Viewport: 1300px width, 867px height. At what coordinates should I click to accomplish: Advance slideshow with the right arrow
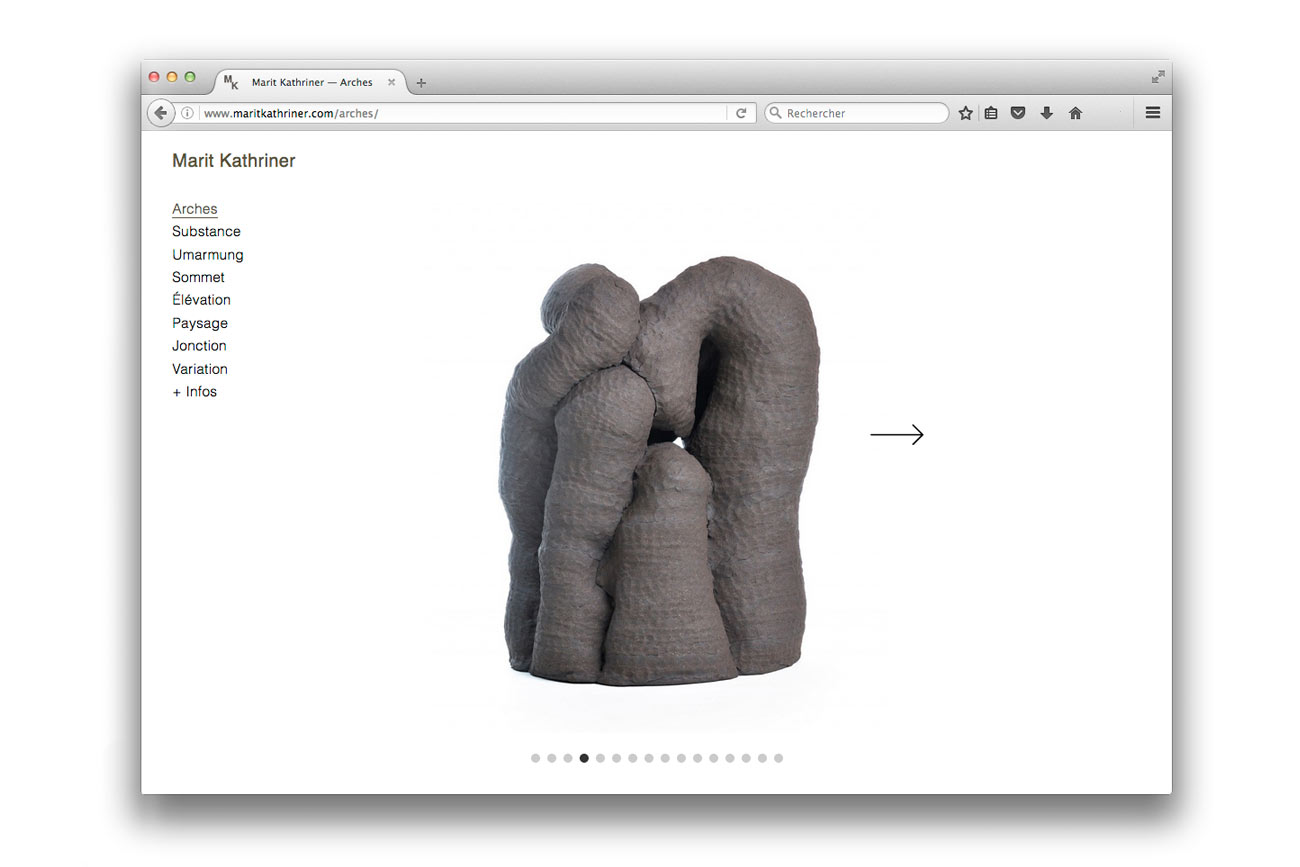897,435
